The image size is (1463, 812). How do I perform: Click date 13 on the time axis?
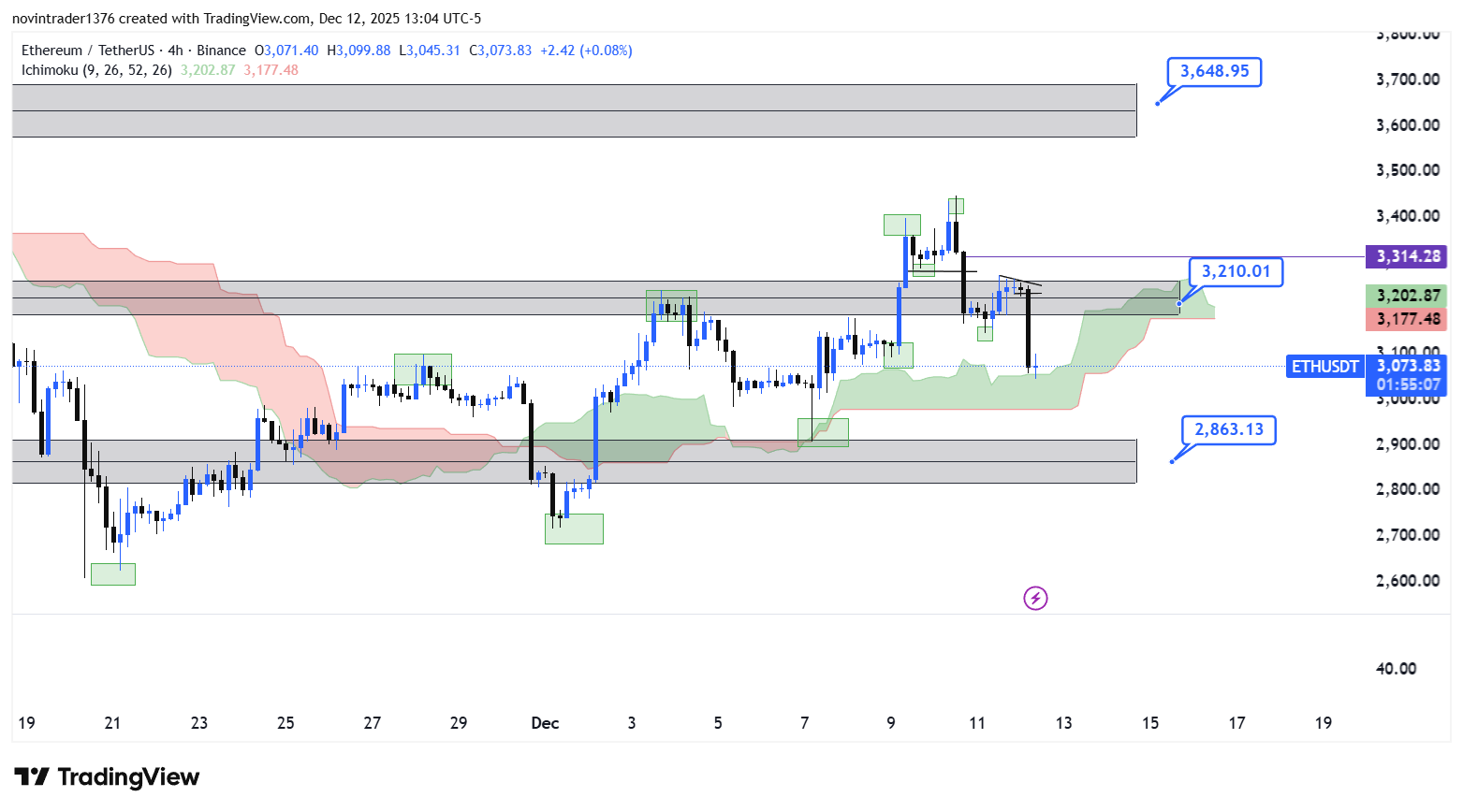click(x=1063, y=723)
